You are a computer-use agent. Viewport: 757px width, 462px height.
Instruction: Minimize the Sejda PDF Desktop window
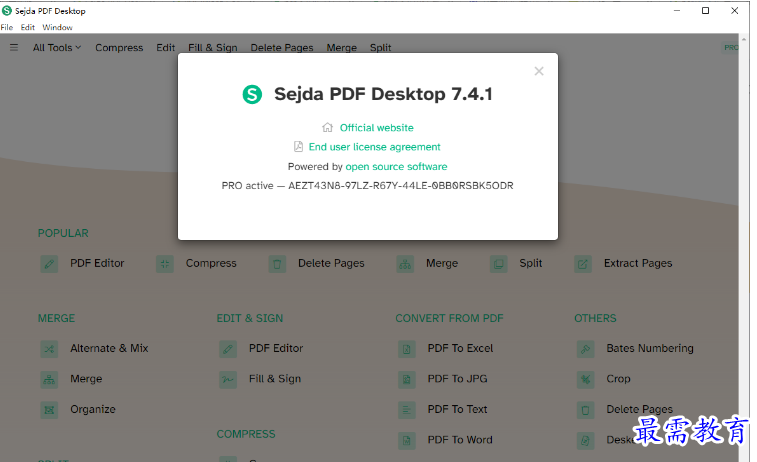pos(677,11)
